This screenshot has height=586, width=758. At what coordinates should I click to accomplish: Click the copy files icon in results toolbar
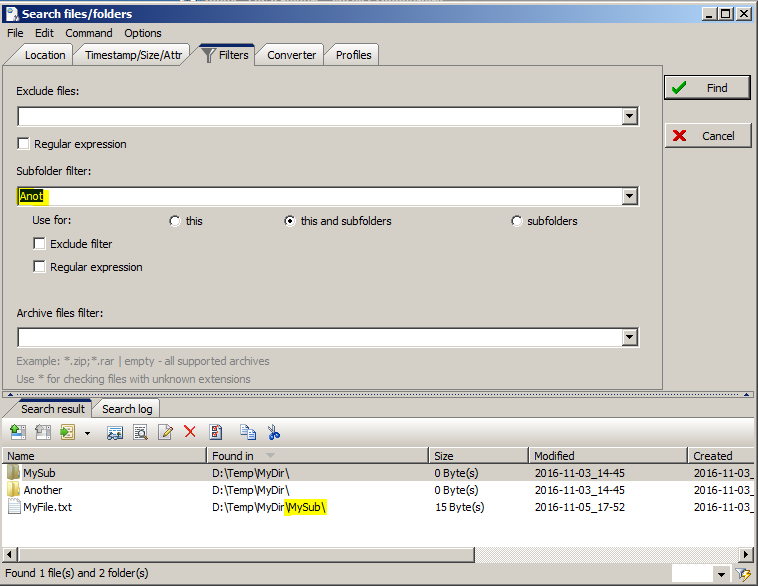(247, 432)
